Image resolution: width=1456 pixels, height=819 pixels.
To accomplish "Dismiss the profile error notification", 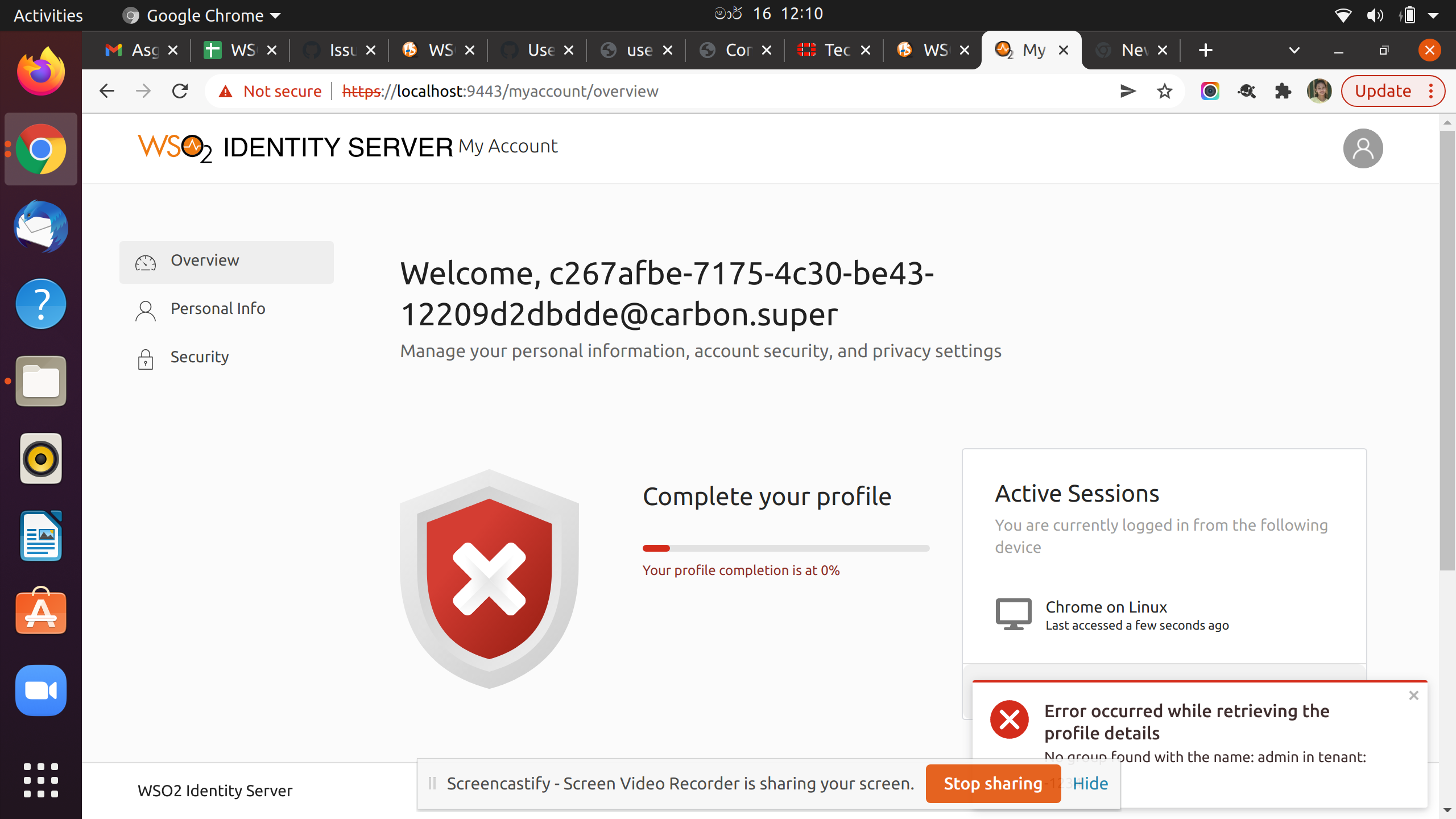I will [1413, 696].
